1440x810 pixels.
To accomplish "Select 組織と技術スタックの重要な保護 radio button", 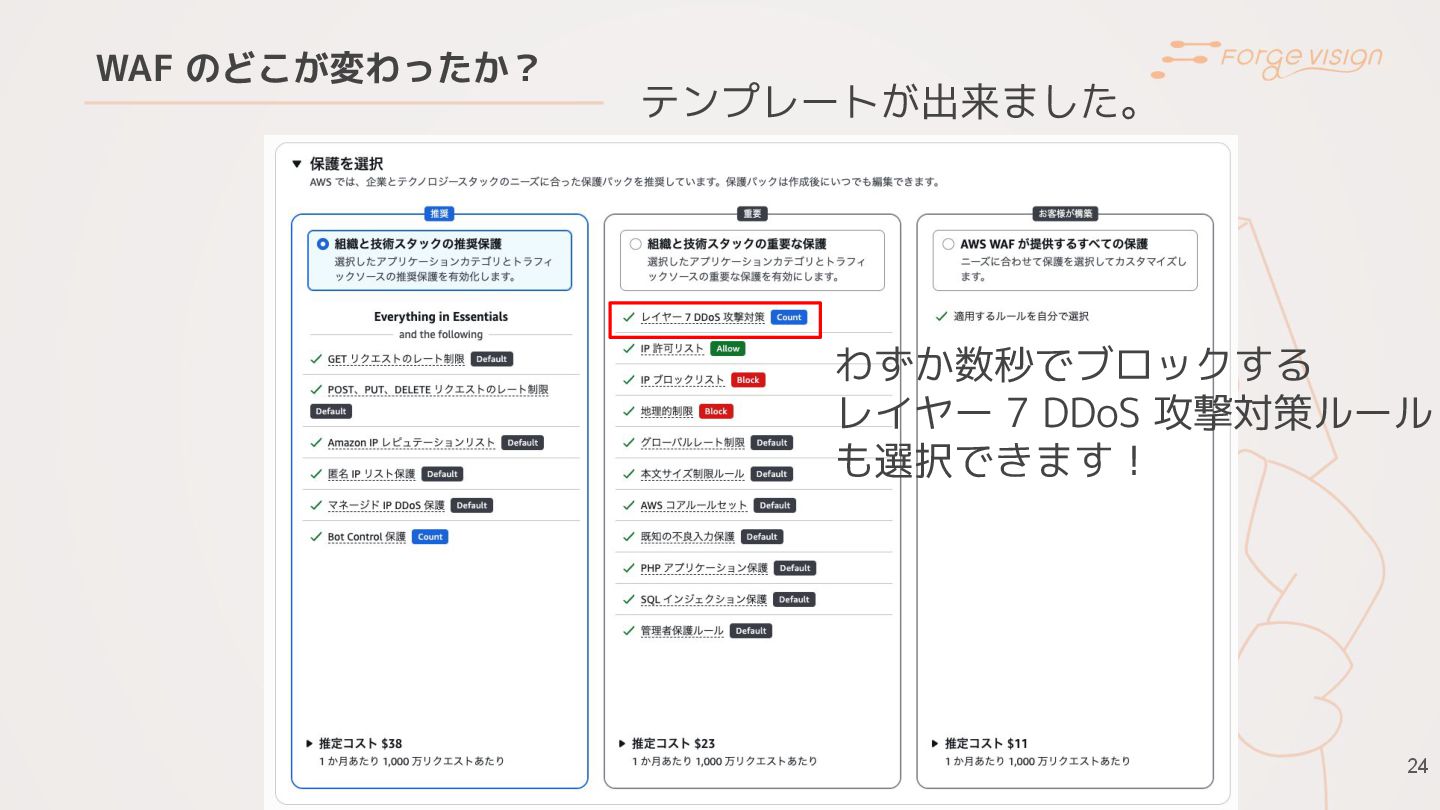I will point(635,244).
